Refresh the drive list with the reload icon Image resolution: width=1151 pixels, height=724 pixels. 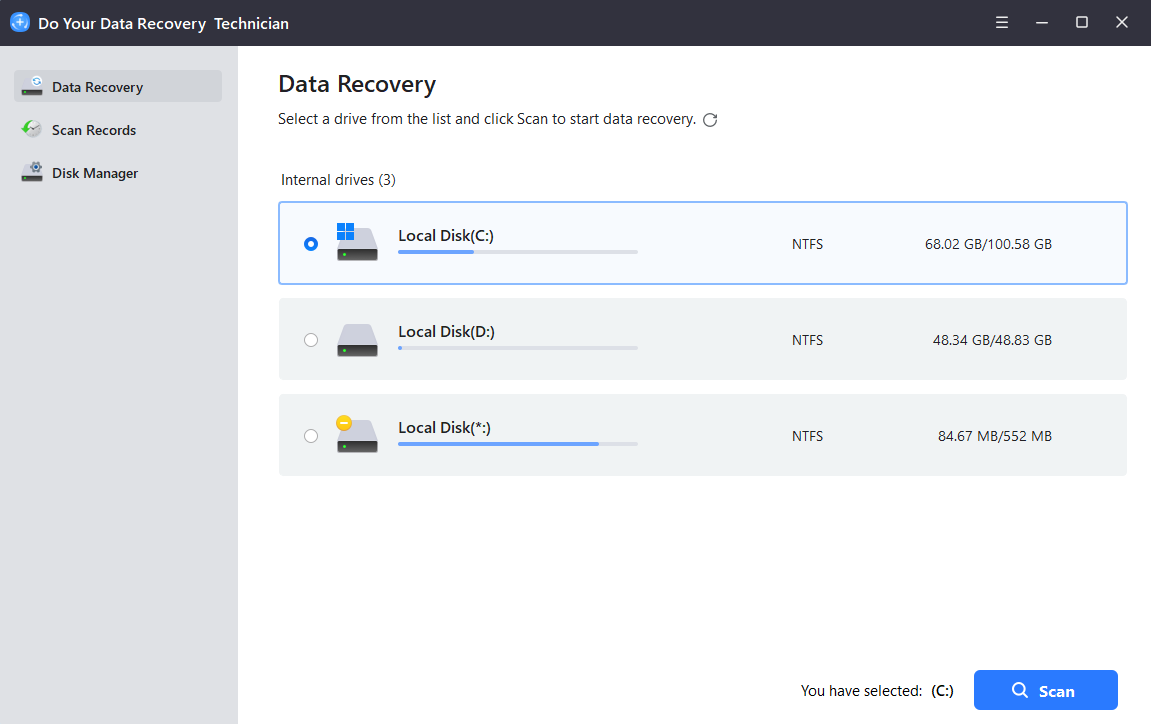(710, 120)
